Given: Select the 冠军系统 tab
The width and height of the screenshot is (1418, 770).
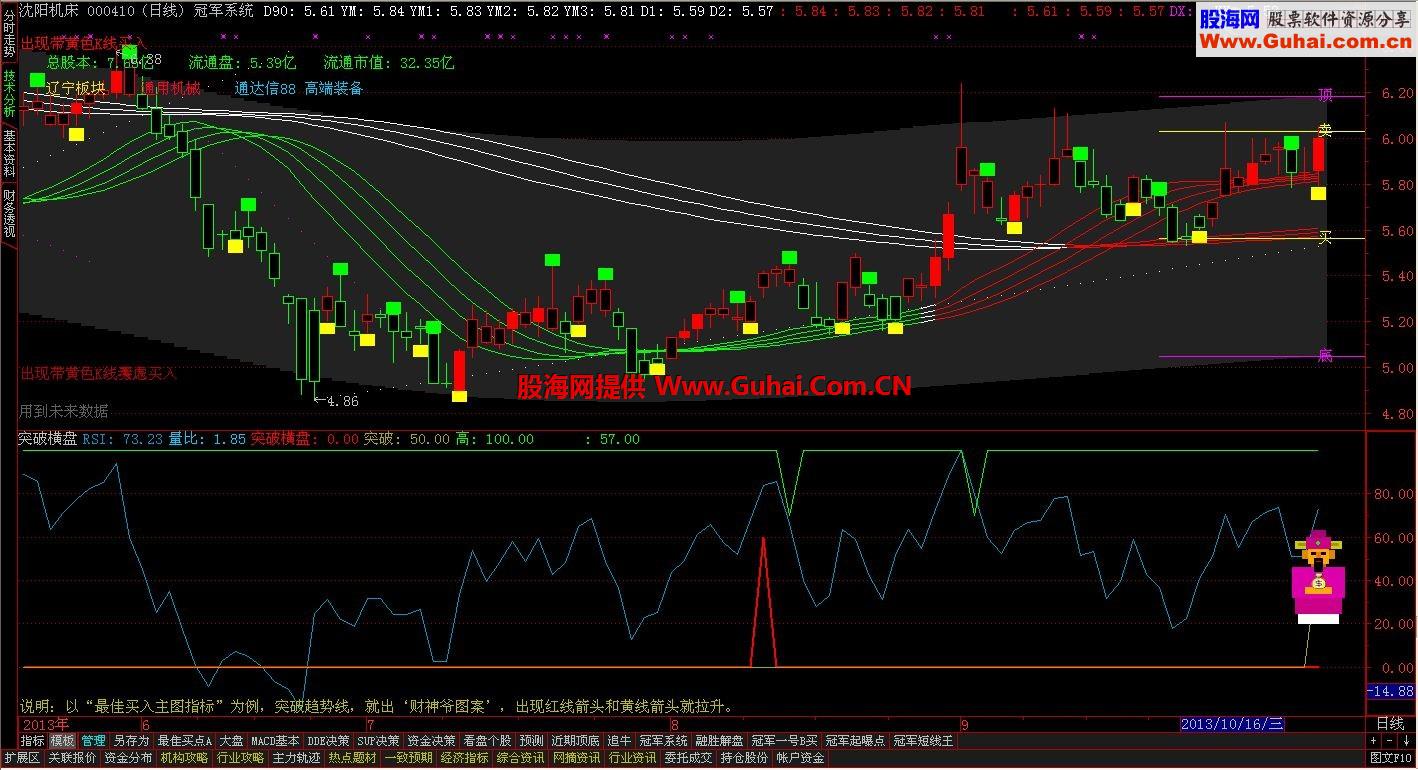Looking at the screenshot, I should tap(663, 741).
